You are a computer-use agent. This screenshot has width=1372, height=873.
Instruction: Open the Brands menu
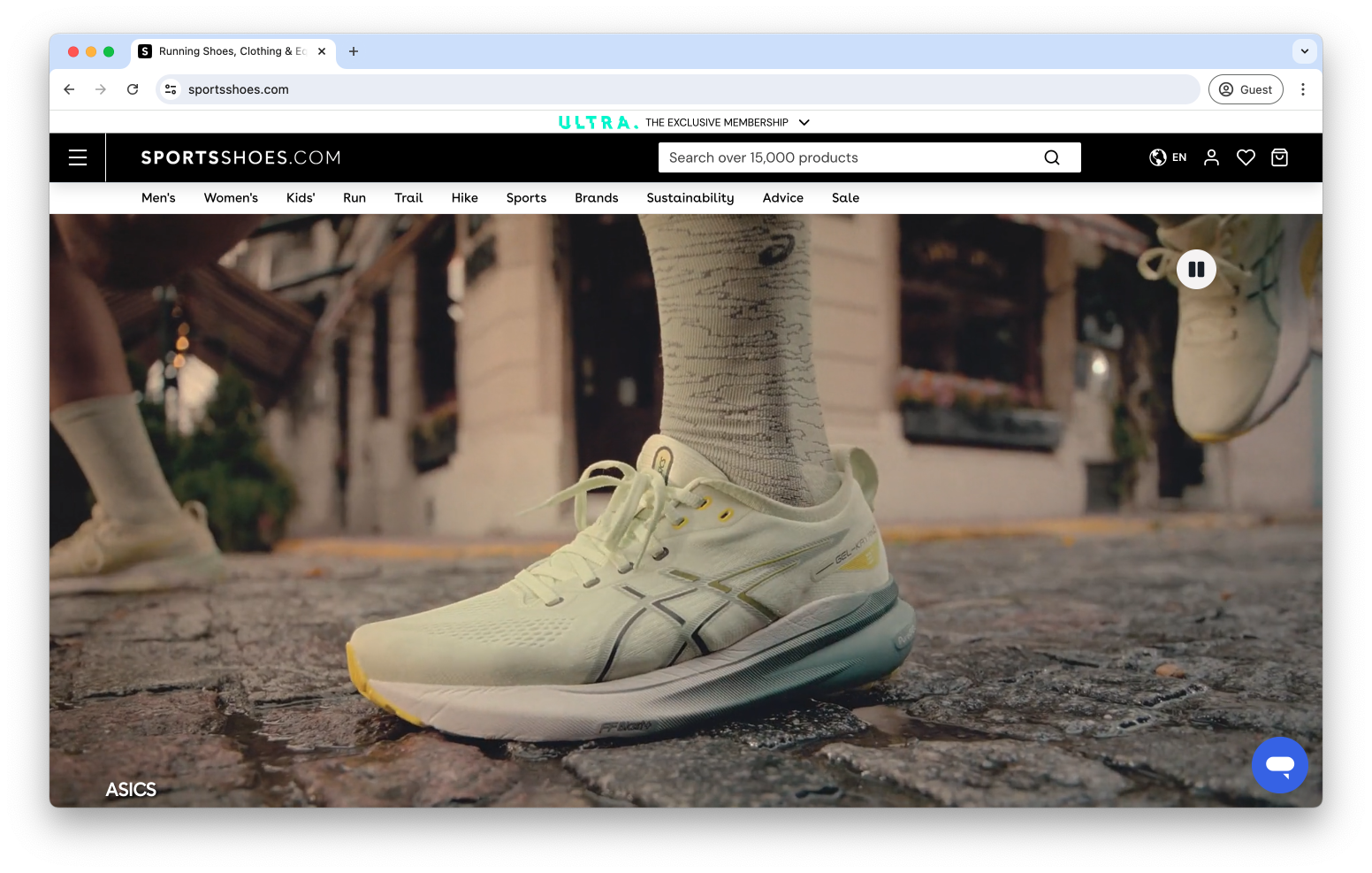tap(597, 198)
